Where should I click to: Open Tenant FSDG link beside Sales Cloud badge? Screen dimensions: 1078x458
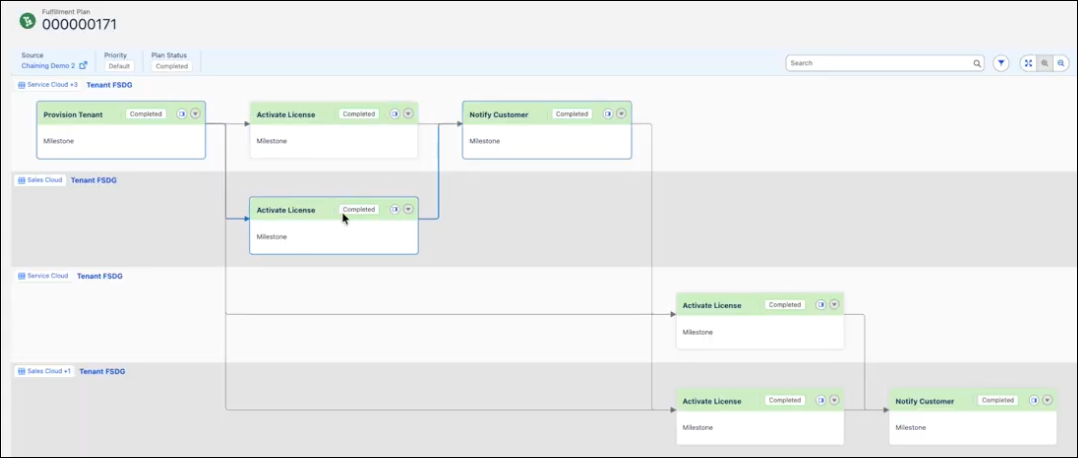(x=94, y=180)
